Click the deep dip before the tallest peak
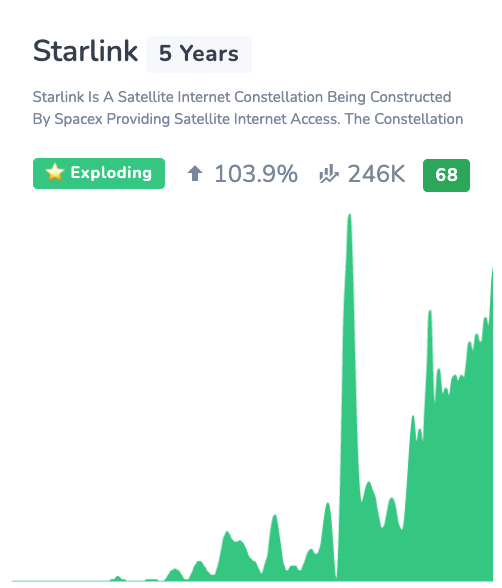Screen dimensions: 502x588 coord(336,574)
